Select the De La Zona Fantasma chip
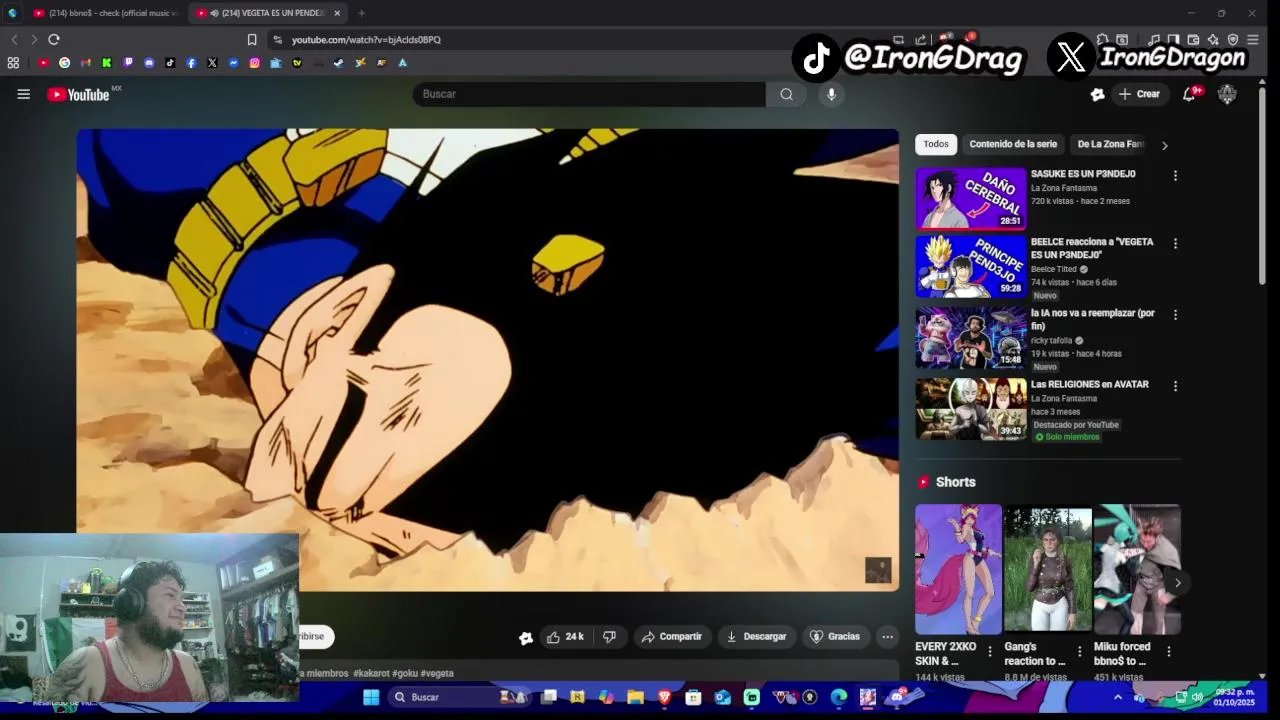 (x=1108, y=144)
